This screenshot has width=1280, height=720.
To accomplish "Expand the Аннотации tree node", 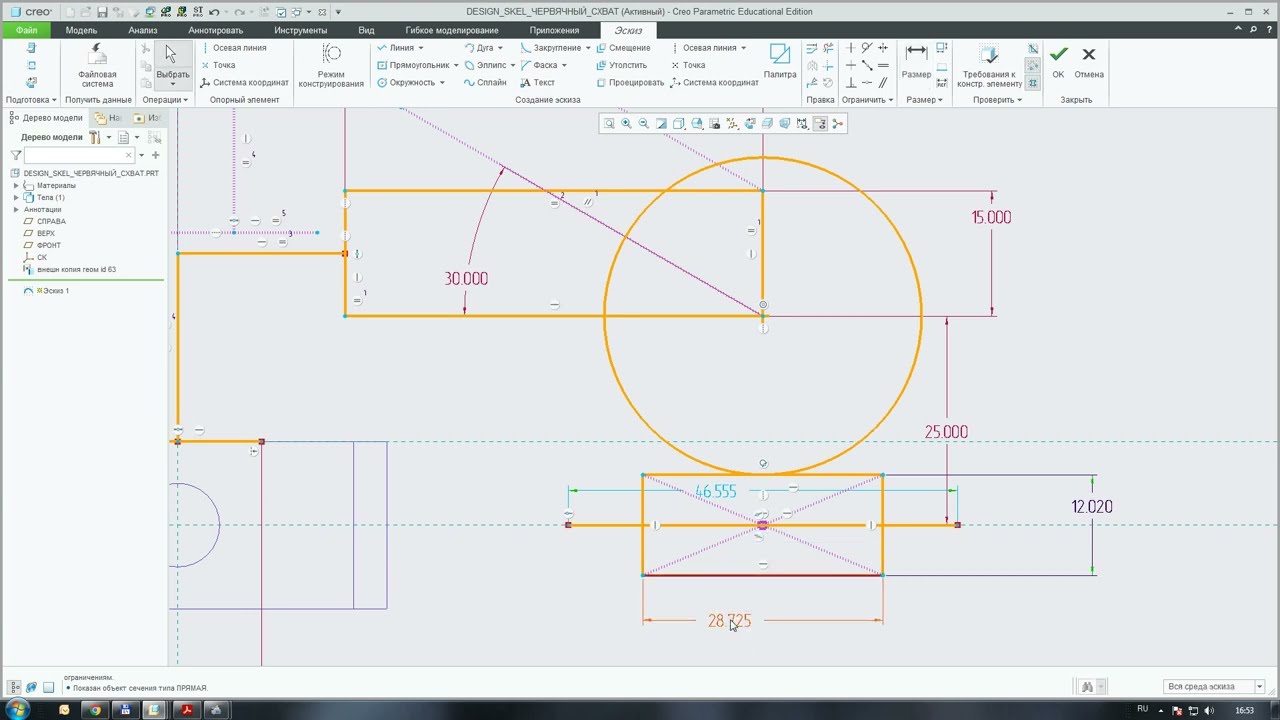I will coord(16,209).
